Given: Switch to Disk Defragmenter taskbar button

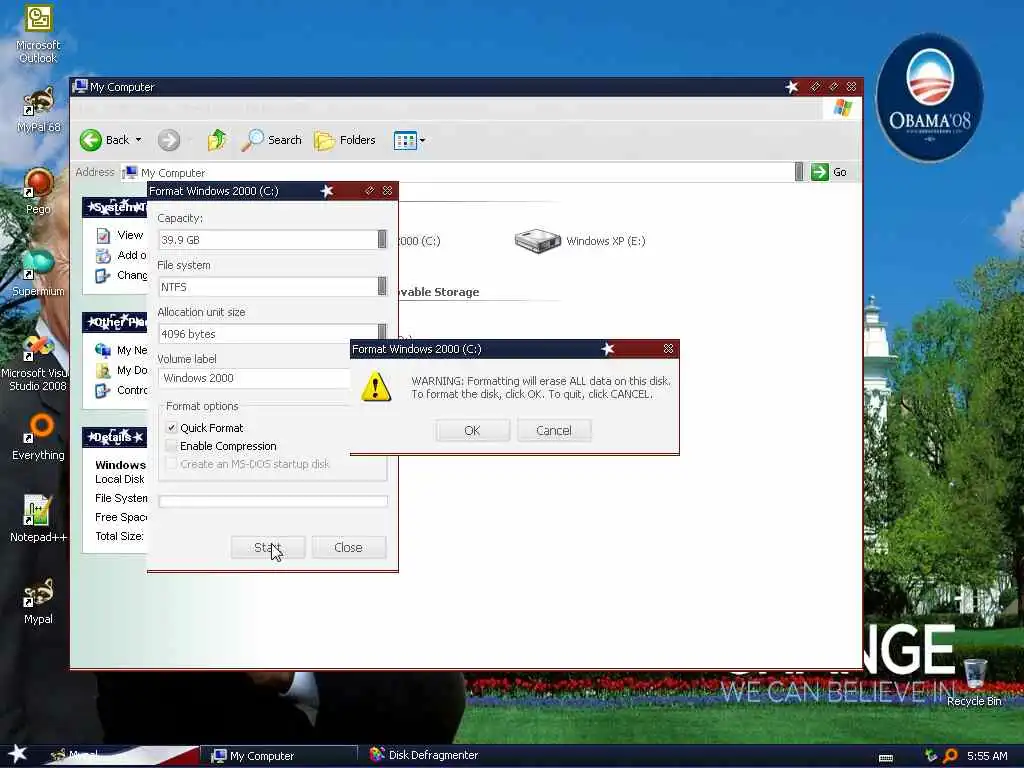Looking at the screenshot, I should tap(424, 755).
